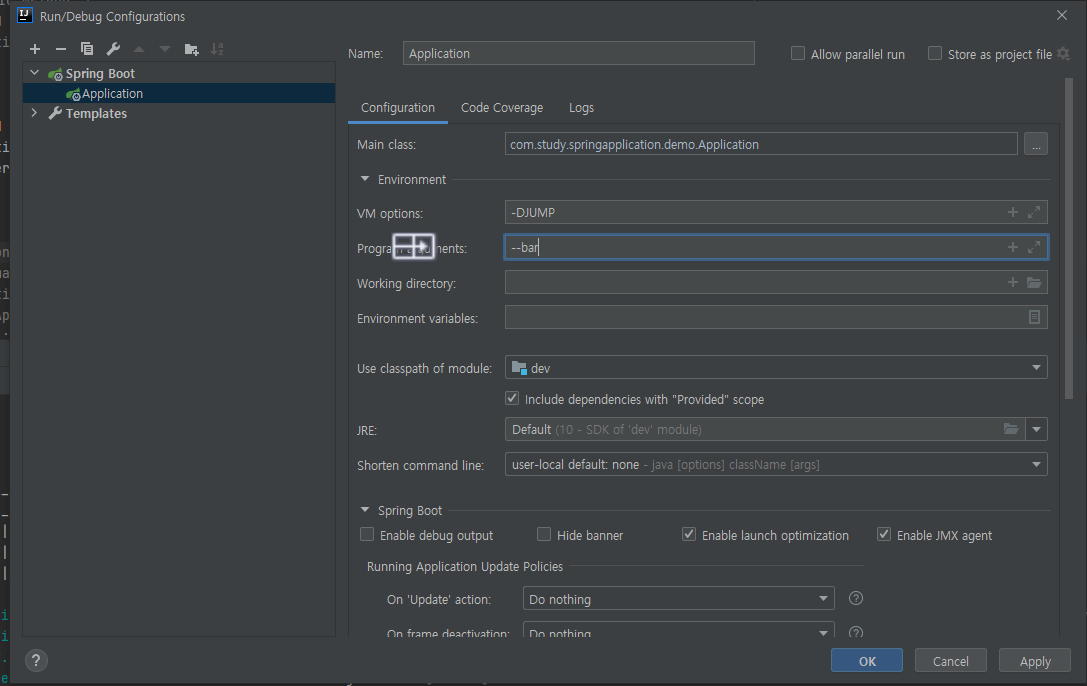Toggle Enable JMX agent checkbox
This screenshot has height=686, width=1087.
click(884, 534)
